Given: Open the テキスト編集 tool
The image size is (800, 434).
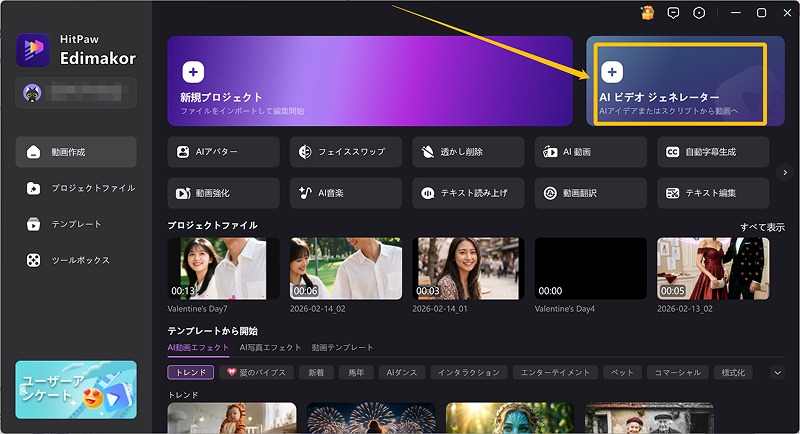Looking at the screenshot, I should (713, 193).
